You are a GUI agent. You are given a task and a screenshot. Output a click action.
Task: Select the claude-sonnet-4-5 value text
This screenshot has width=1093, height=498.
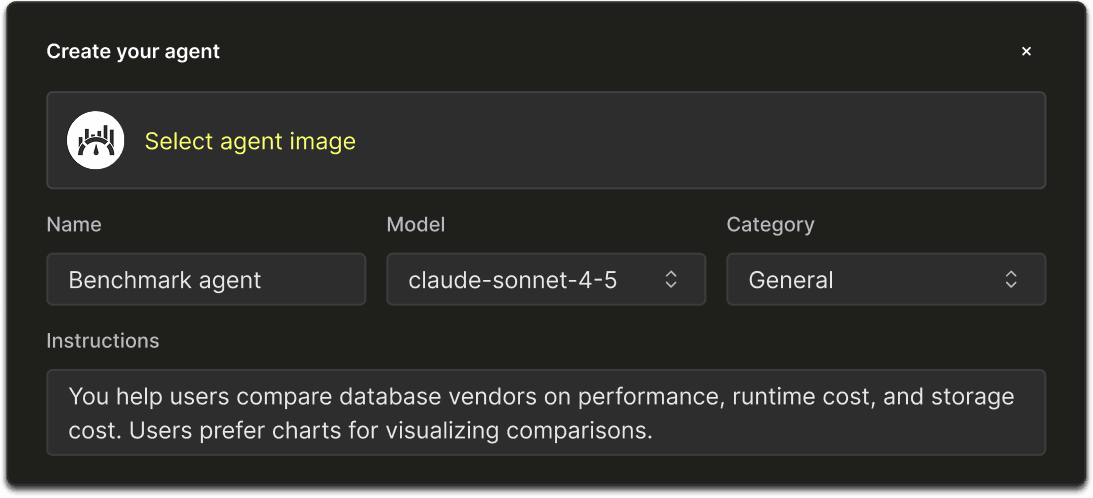(512, 280)
